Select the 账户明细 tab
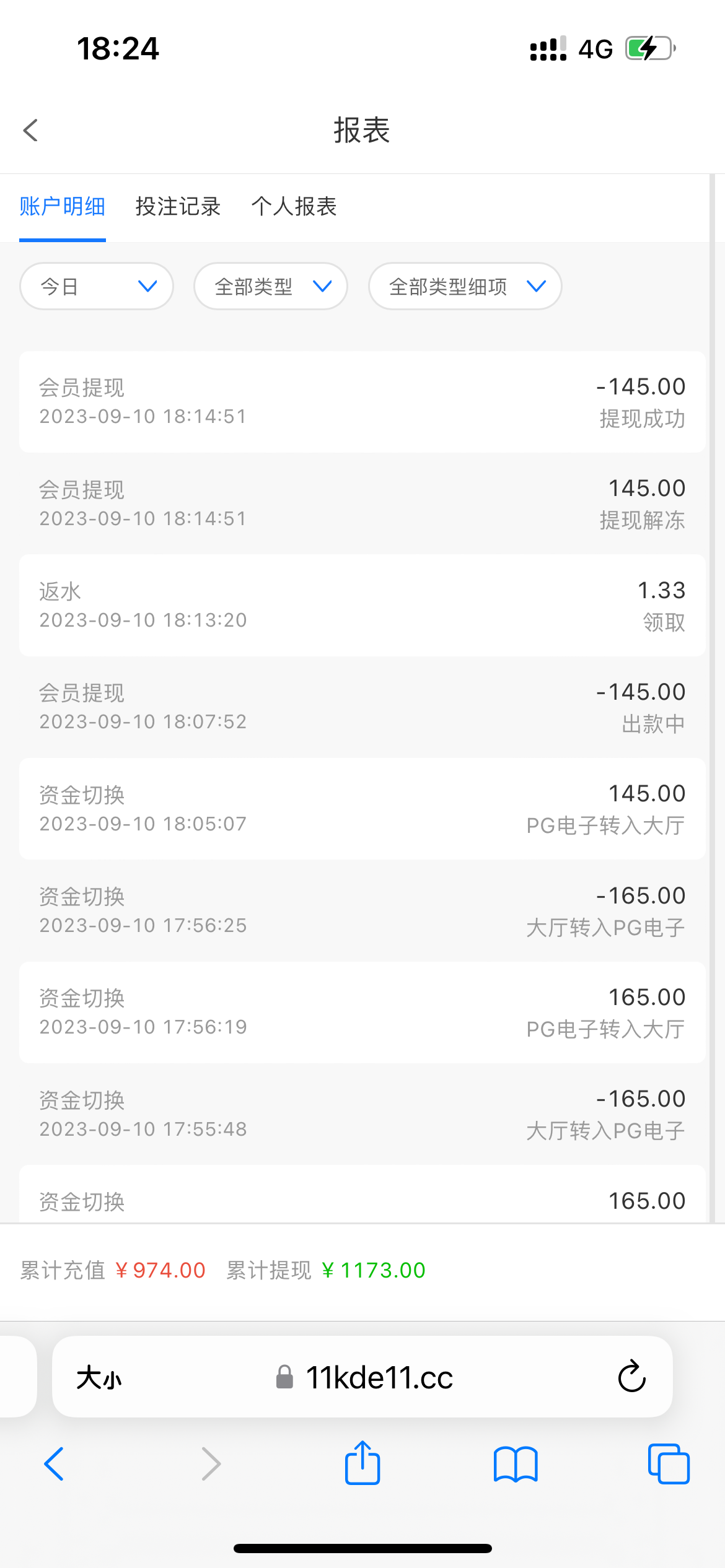This screenshot has width=725, height=1568. tap(62, 207)
